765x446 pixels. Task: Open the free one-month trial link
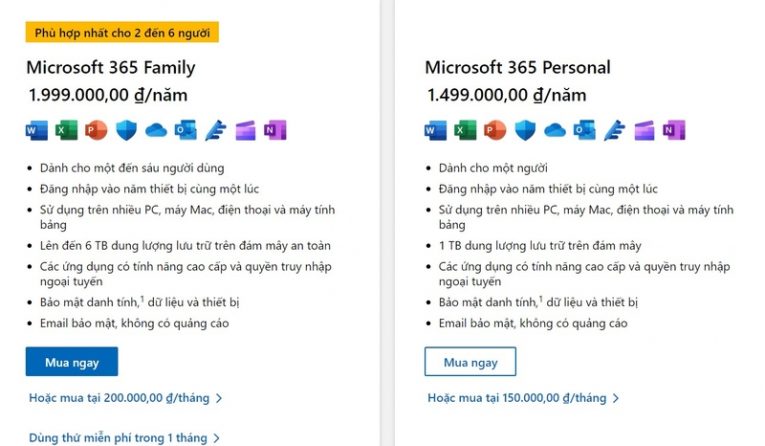tap(124, 438)
